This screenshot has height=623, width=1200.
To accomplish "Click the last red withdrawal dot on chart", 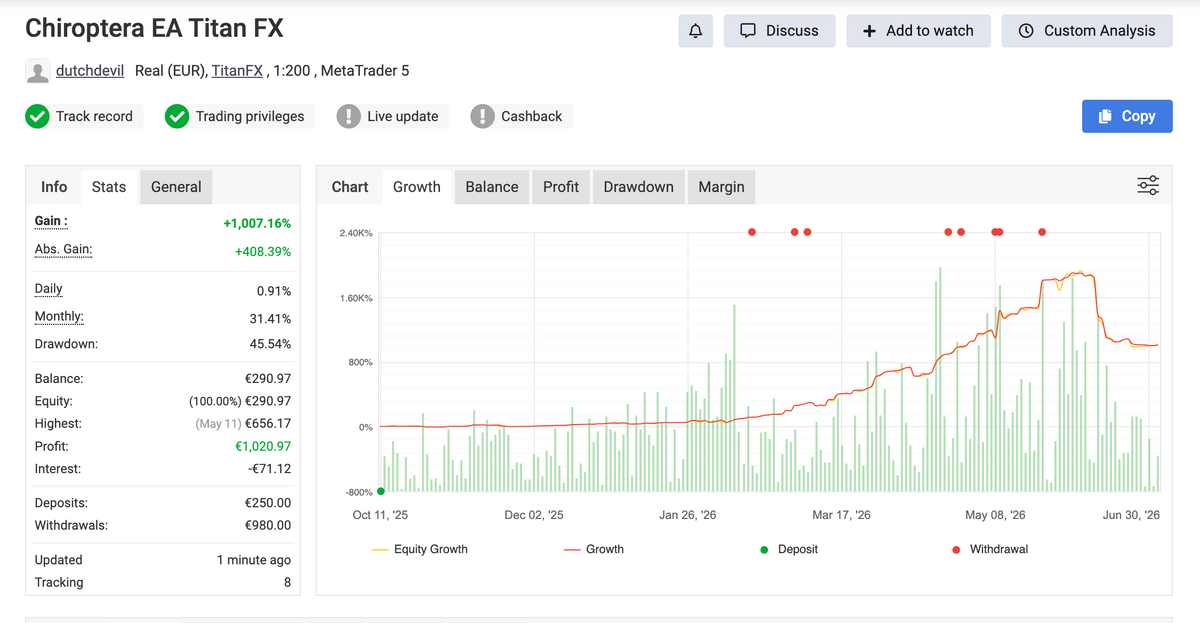I will pyautogui.click(x=1042, y=232).
